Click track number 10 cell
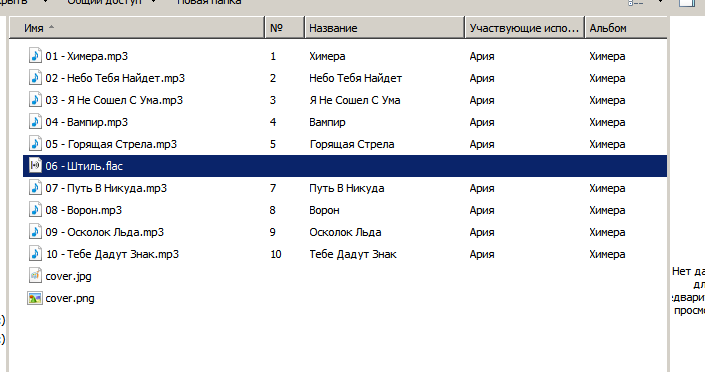This screenshot has width=705, height=372. (x=276, y=255)
